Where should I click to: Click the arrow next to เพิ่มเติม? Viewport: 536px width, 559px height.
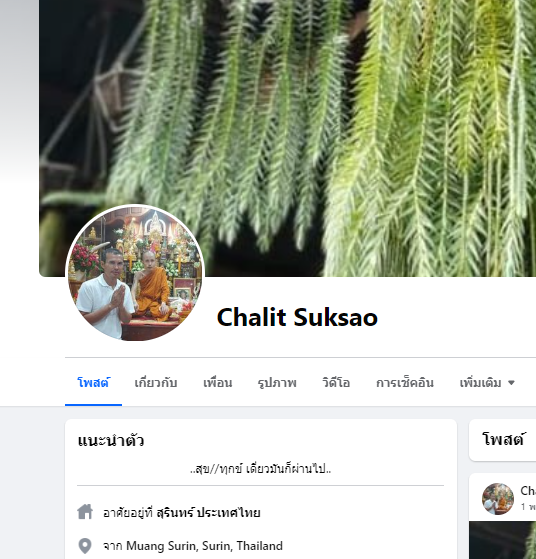point(511,383)
